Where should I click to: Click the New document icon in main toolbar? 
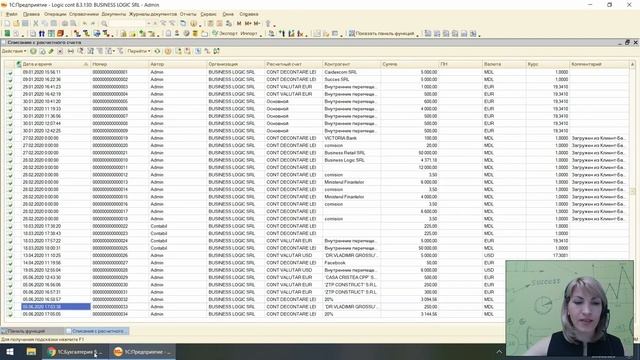point(7,24)
